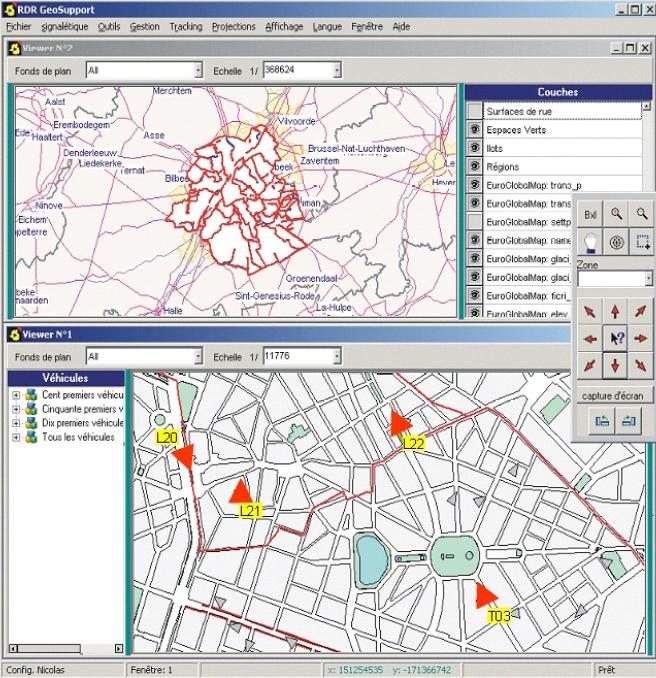Pan the map up with the north arrow
The width and height of the screenshot is (656, 678).
coord(616,312)
